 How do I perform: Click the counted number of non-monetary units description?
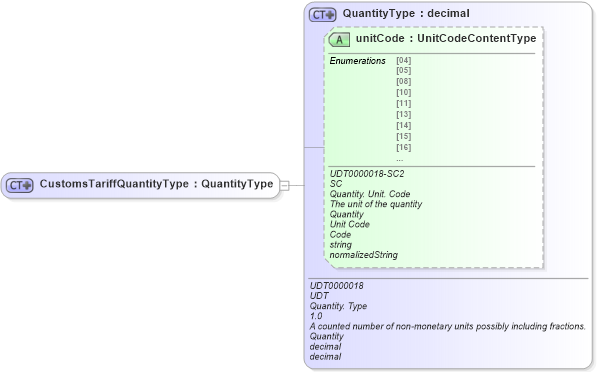coord(447,326)
